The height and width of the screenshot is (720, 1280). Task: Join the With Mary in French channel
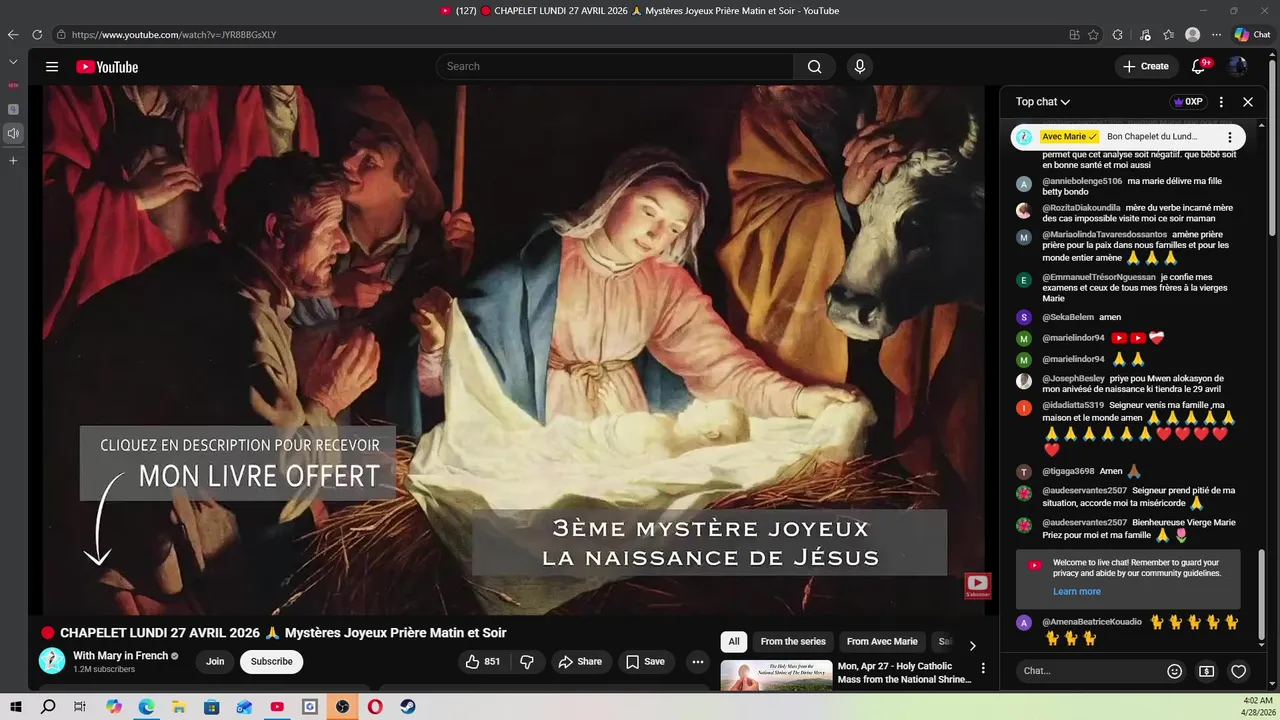tap(215, 662)
